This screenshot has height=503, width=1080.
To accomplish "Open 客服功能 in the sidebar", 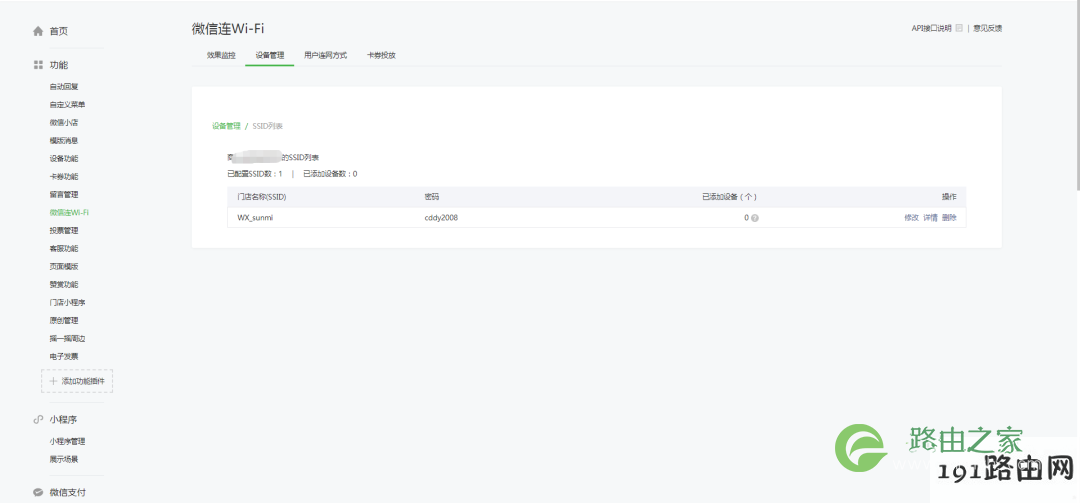I will (64, 248).
